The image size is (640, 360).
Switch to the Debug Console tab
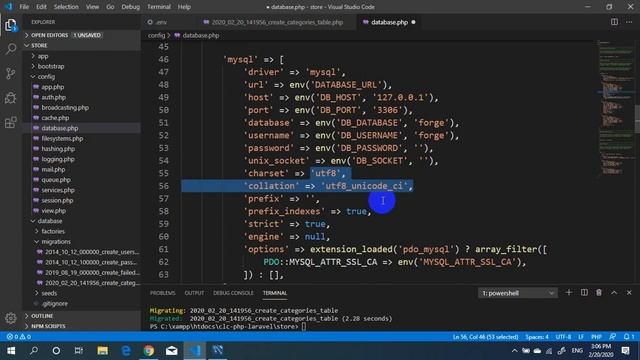(x=233, y=293)
